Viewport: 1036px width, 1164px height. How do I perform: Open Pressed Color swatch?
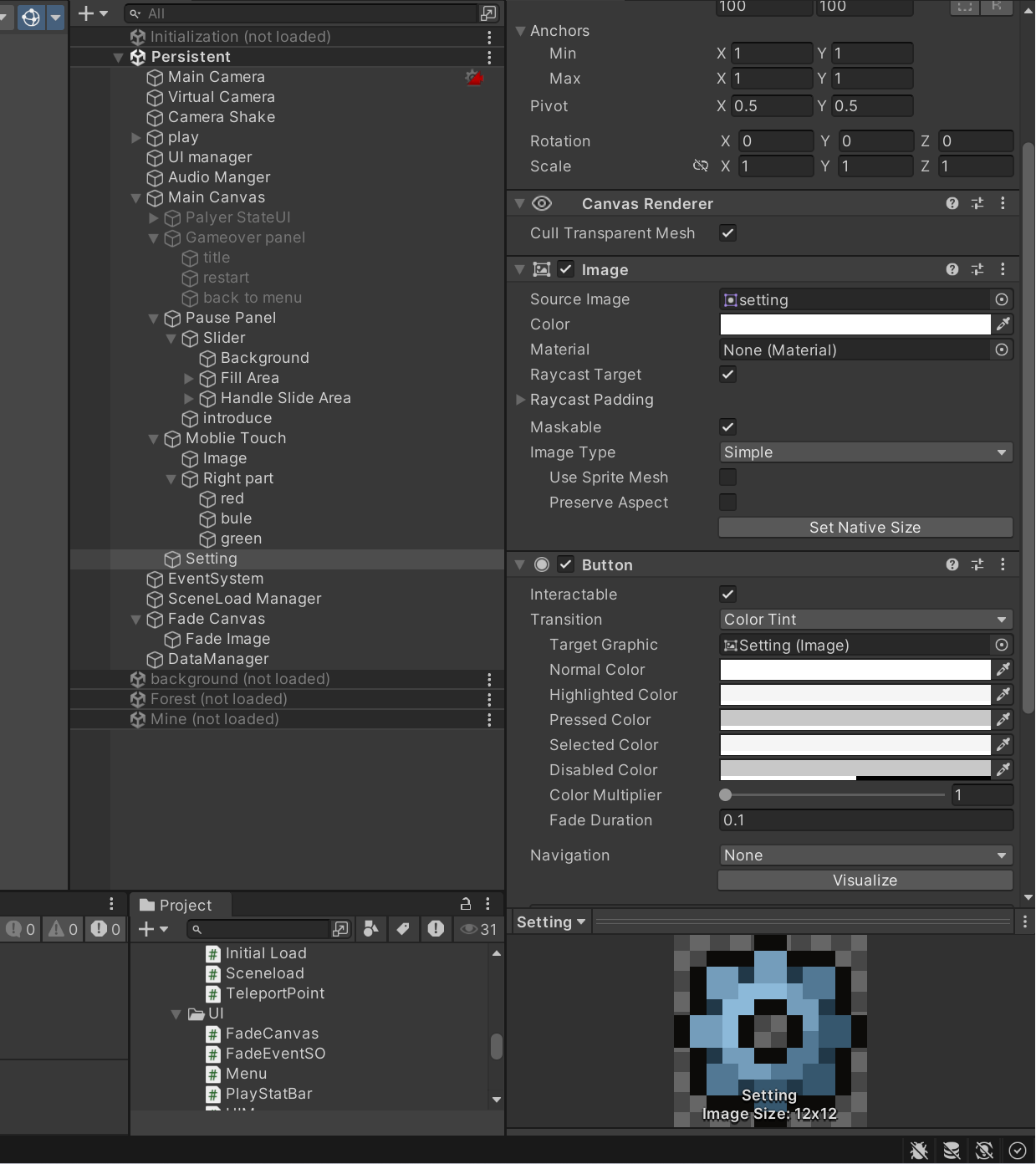point(855,720)
